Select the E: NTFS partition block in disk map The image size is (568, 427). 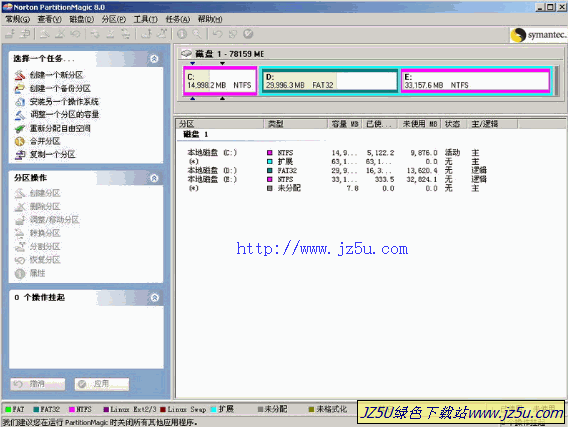[x=475, y=81]
